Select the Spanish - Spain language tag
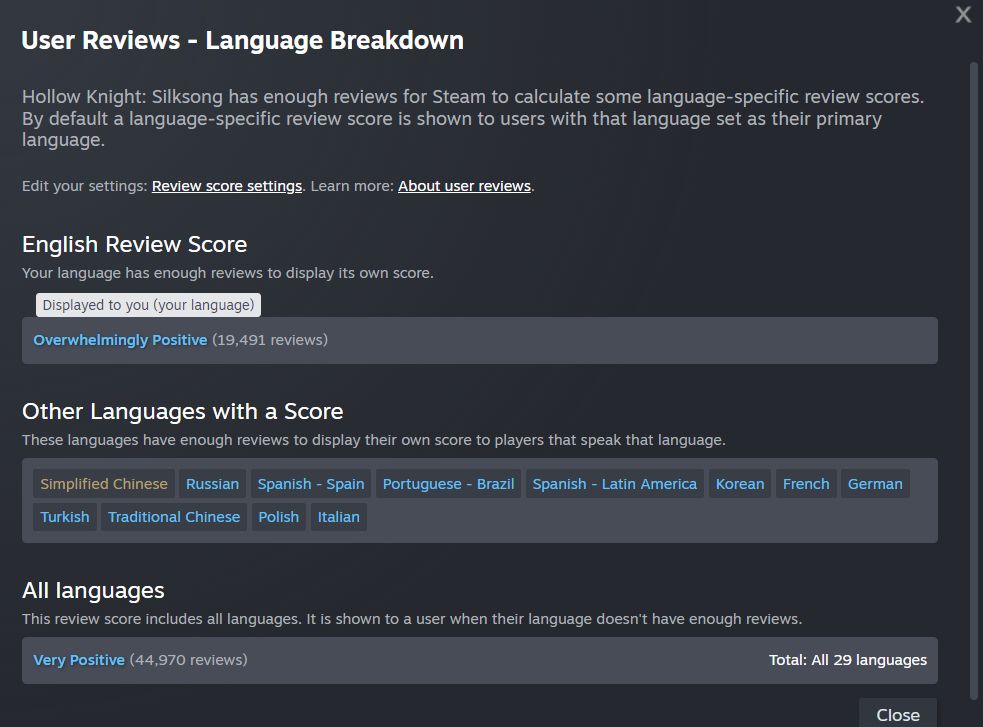The width and height of the screenshot is (983, 727). tap(311, 484)
